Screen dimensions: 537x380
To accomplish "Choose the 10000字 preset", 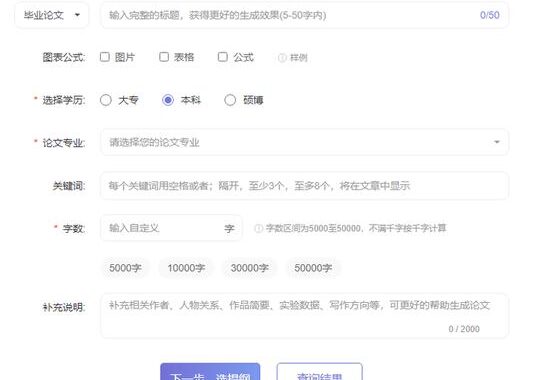I will point(186,268).
